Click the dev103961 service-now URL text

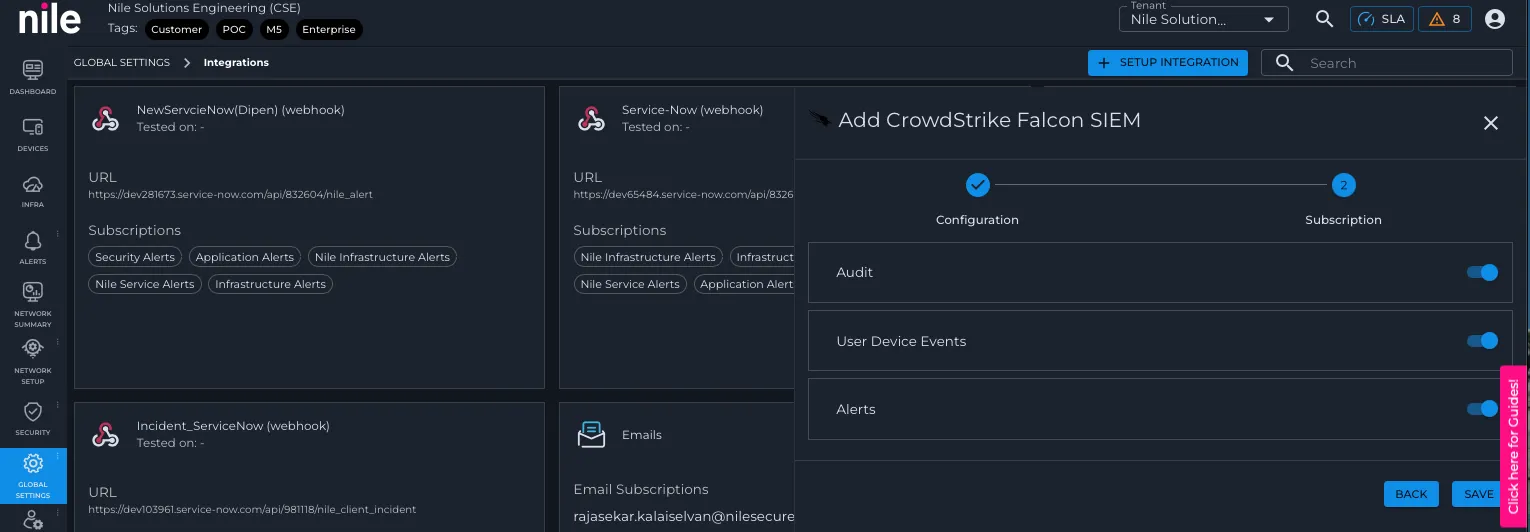coord(252,509)
